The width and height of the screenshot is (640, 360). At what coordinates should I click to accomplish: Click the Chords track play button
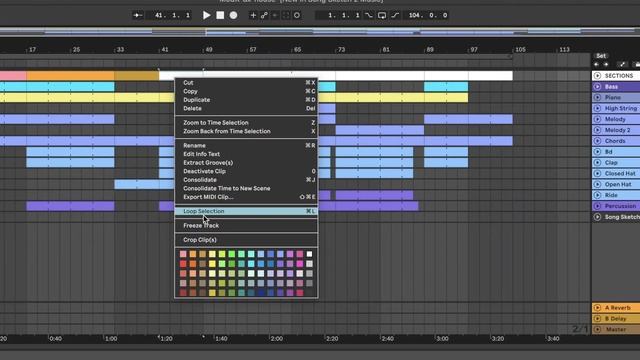(x=598, y=141)
